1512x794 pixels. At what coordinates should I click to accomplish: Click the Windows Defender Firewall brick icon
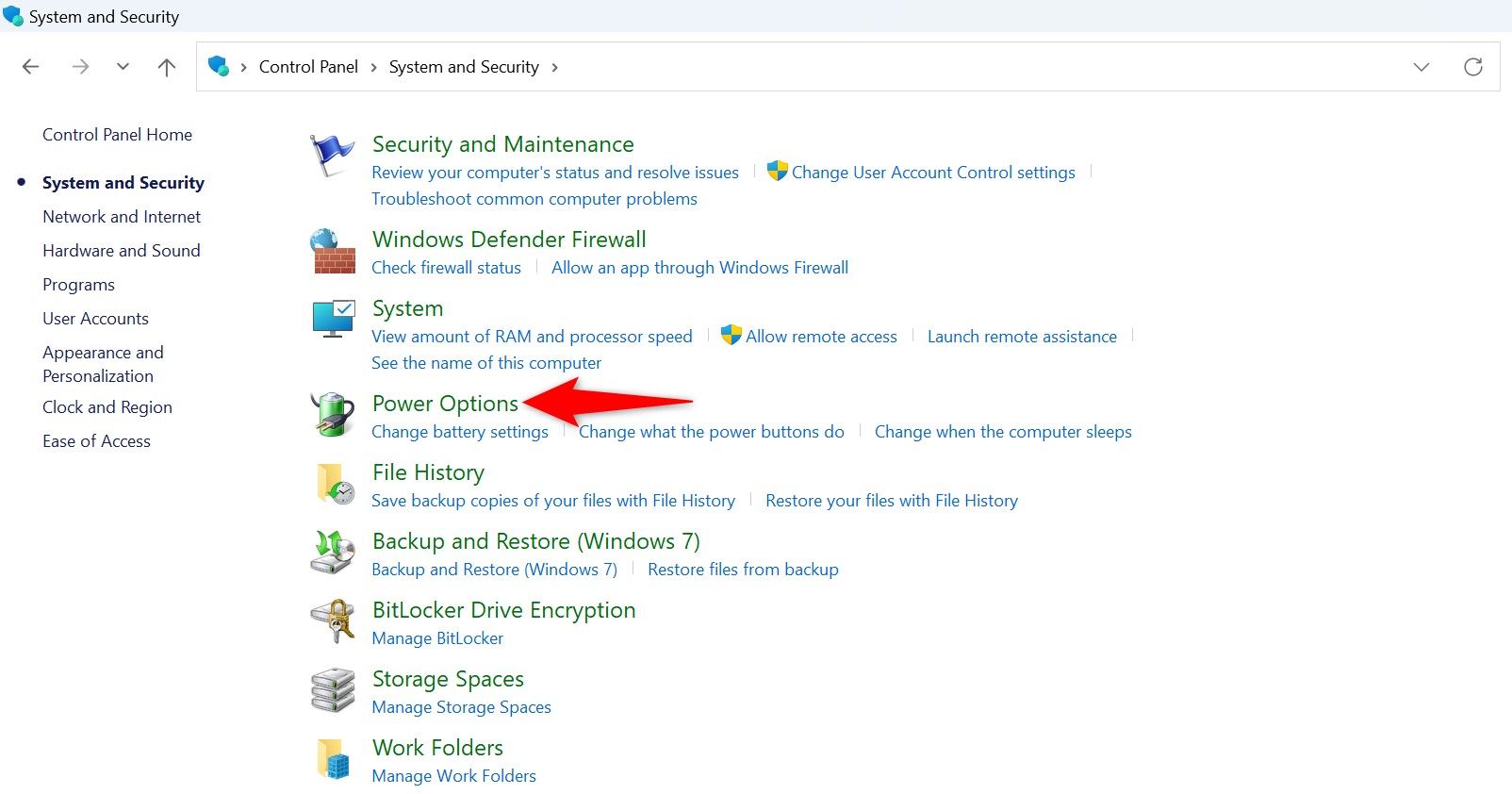point(333,251)
